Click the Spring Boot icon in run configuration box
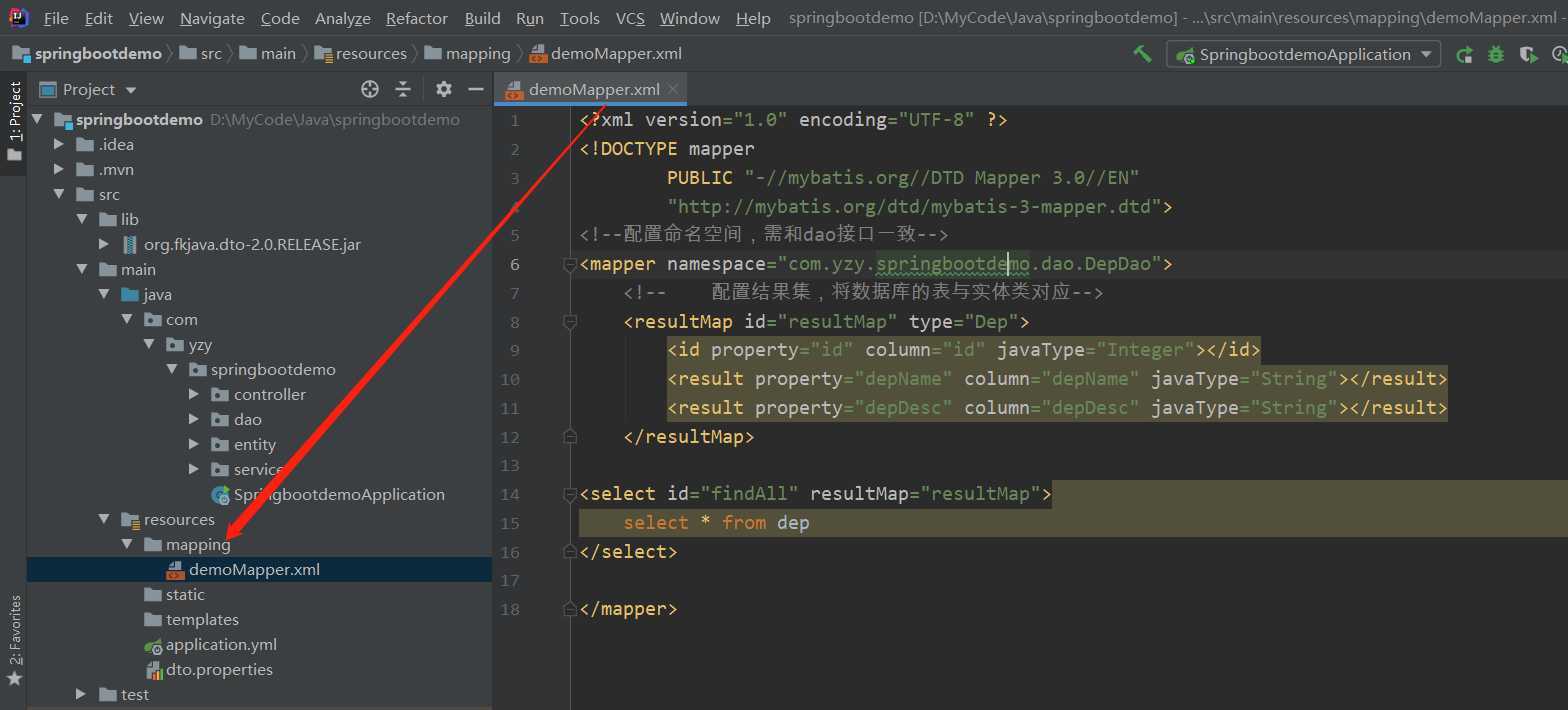 (x=1186, y=55)
